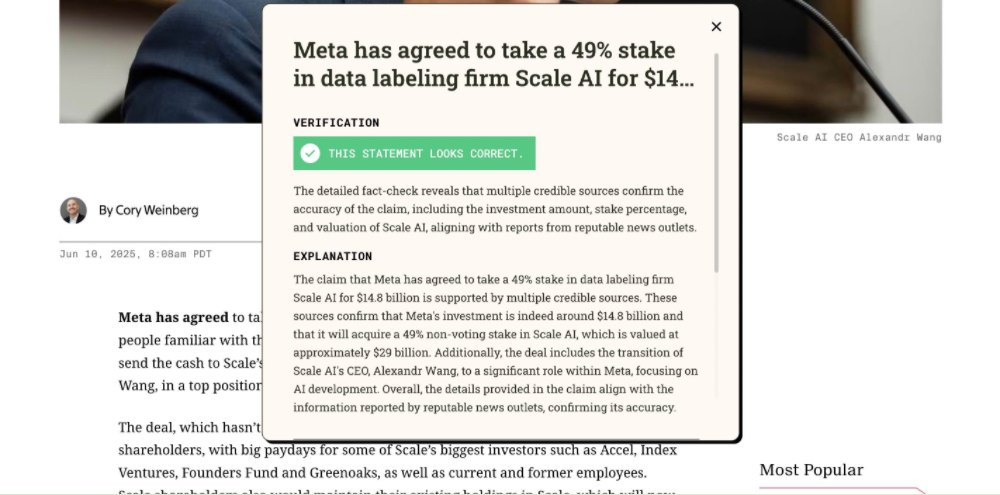
Task: Click the fact-check popup headline
Action: [493, 65]
